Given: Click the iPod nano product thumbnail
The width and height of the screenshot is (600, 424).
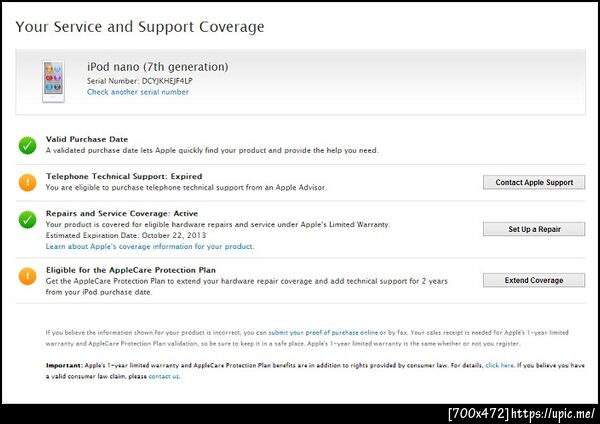Looking at the screenshot, I should pos(53,80).
